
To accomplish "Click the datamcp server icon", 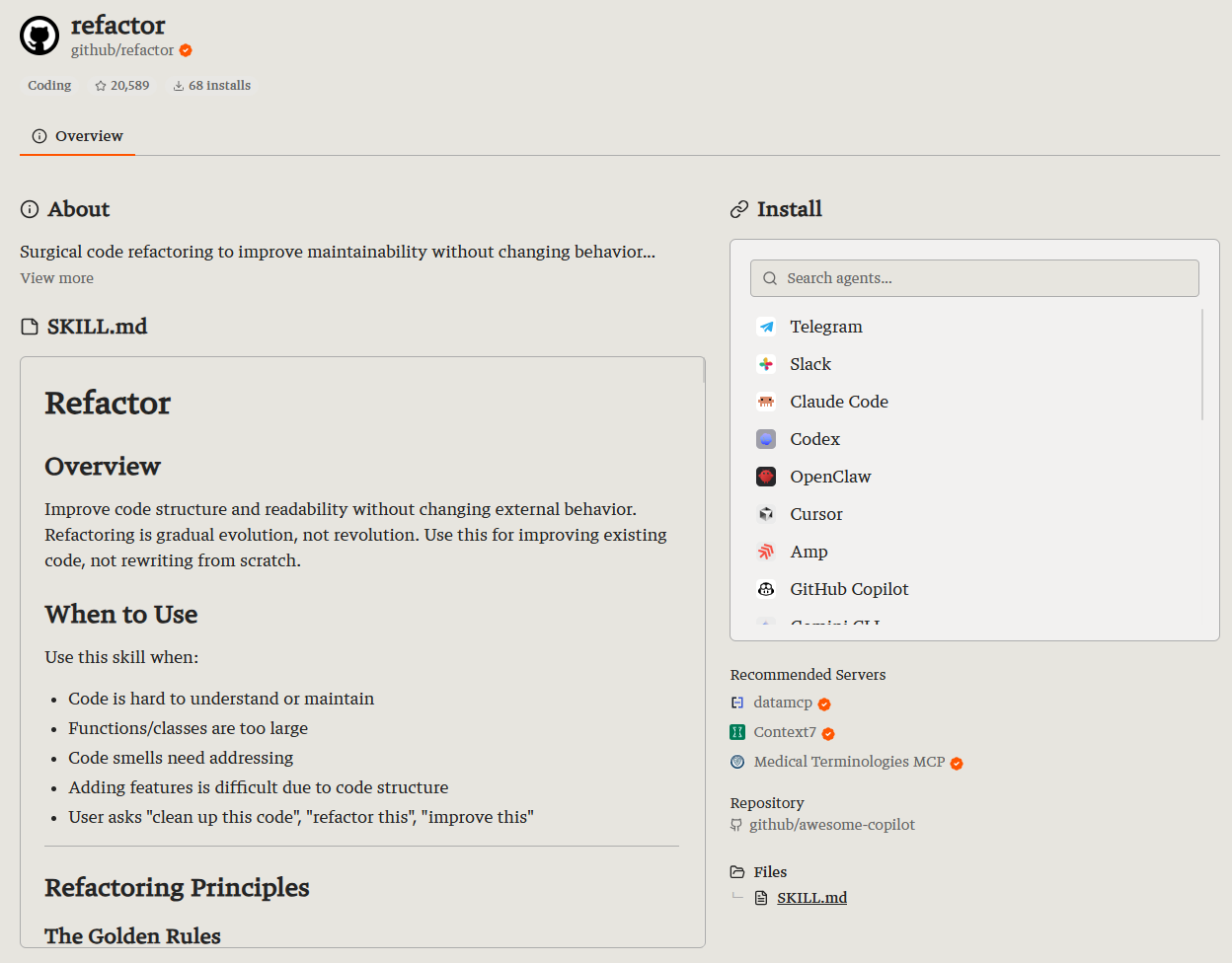I will (x=737, y=703).
